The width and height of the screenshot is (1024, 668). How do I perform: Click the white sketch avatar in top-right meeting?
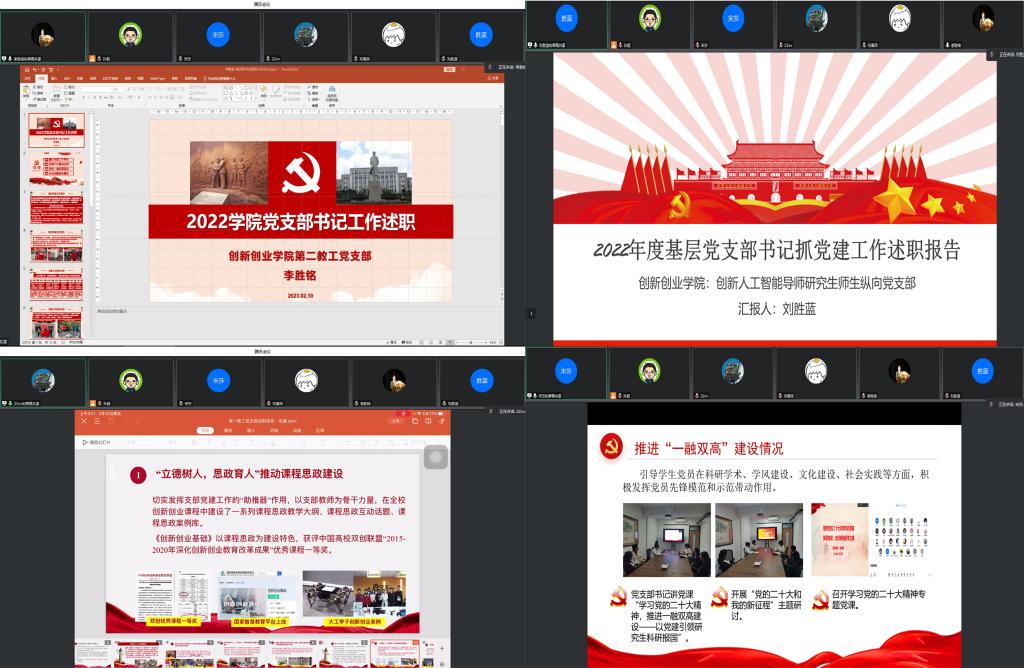pos(899,18)
